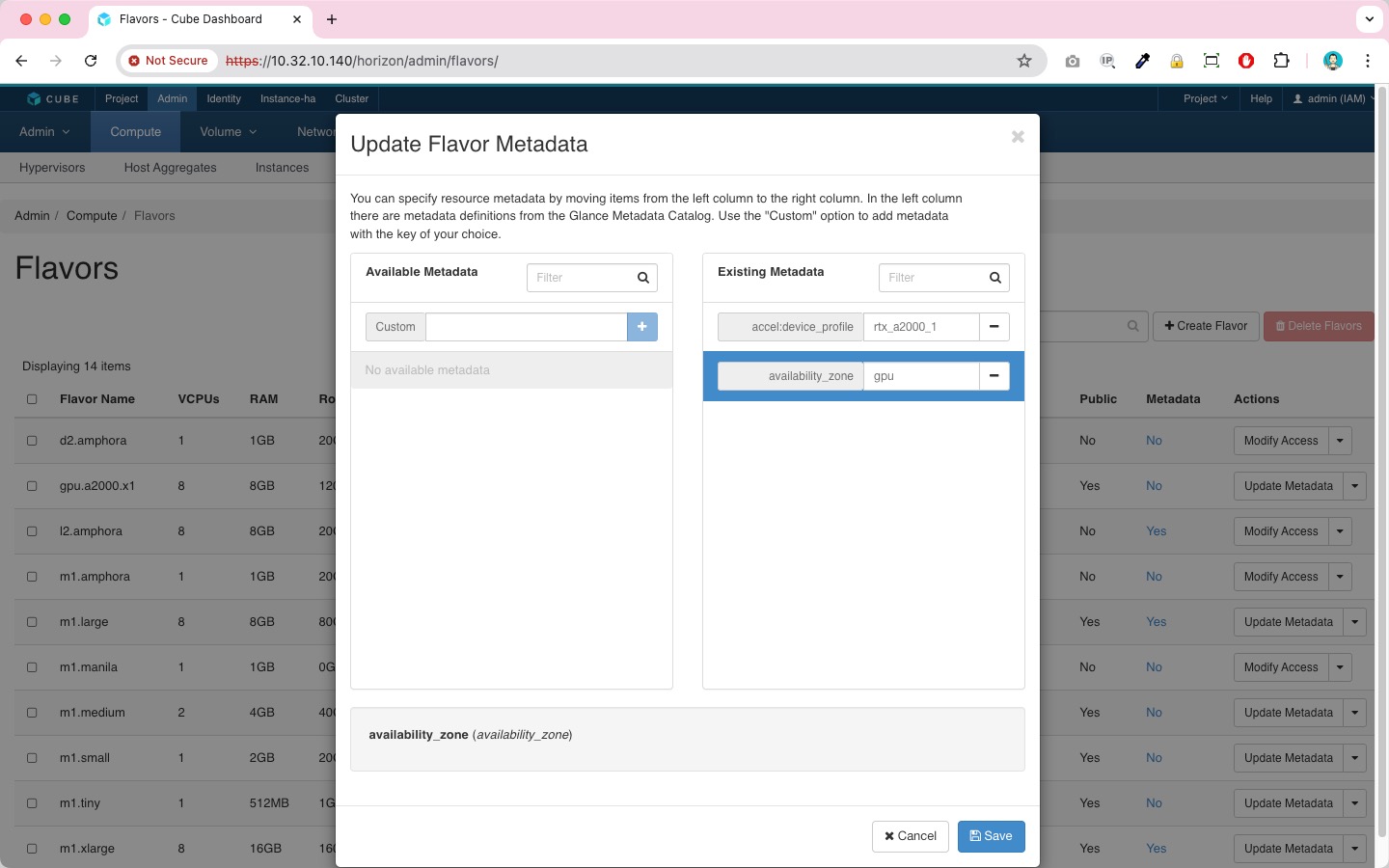Close the Update Flavor Metadata dialog
This screenshot has width=1389, height=868.
[1018, 137]
